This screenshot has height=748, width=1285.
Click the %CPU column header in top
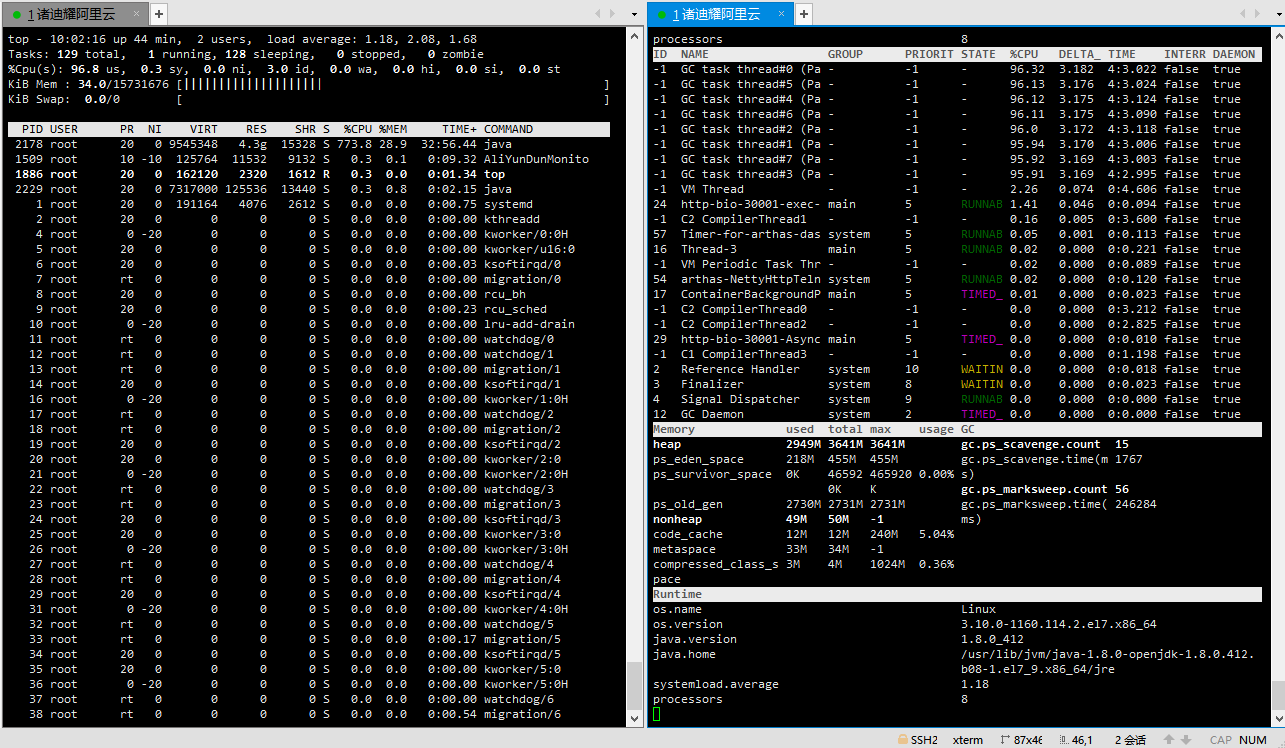358,129
